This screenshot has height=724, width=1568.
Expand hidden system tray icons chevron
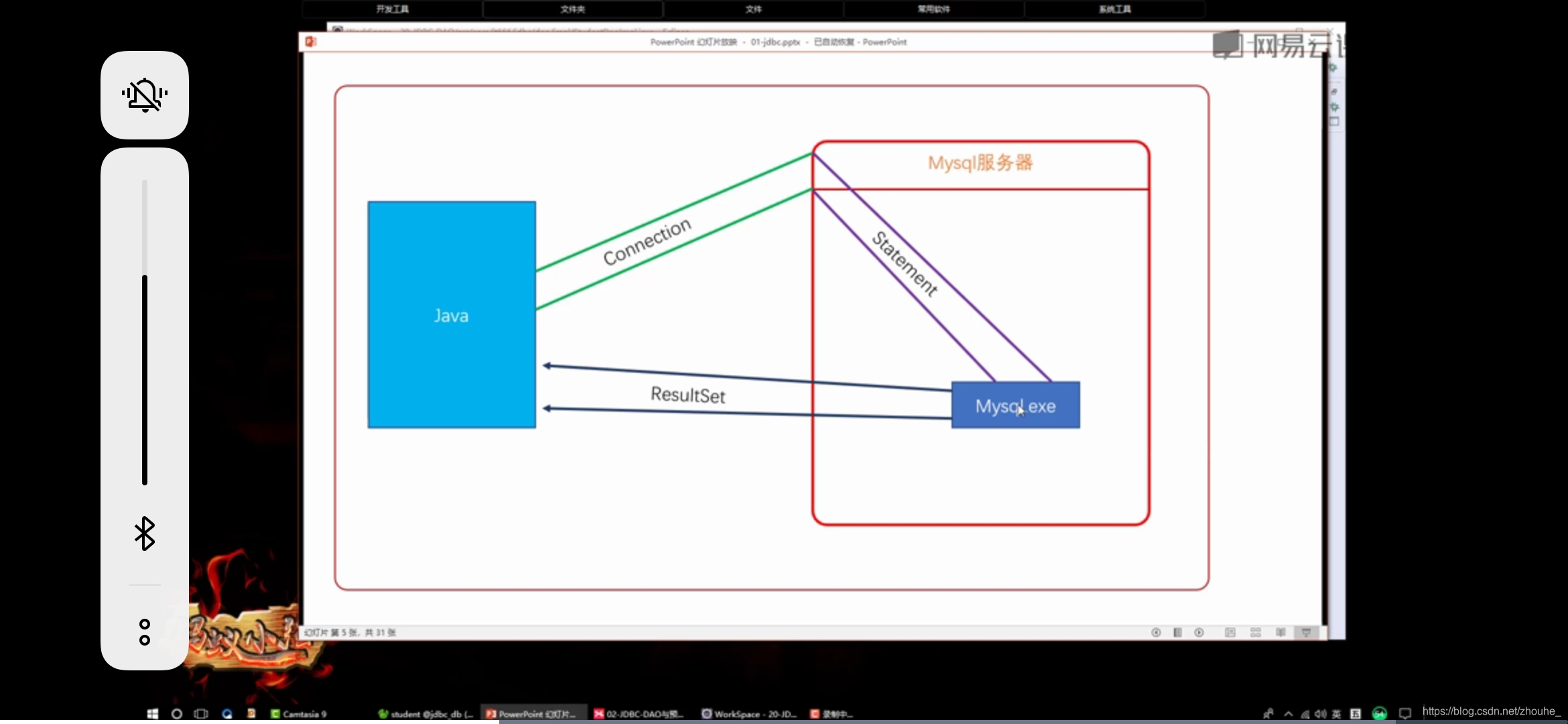[1288, 714]
